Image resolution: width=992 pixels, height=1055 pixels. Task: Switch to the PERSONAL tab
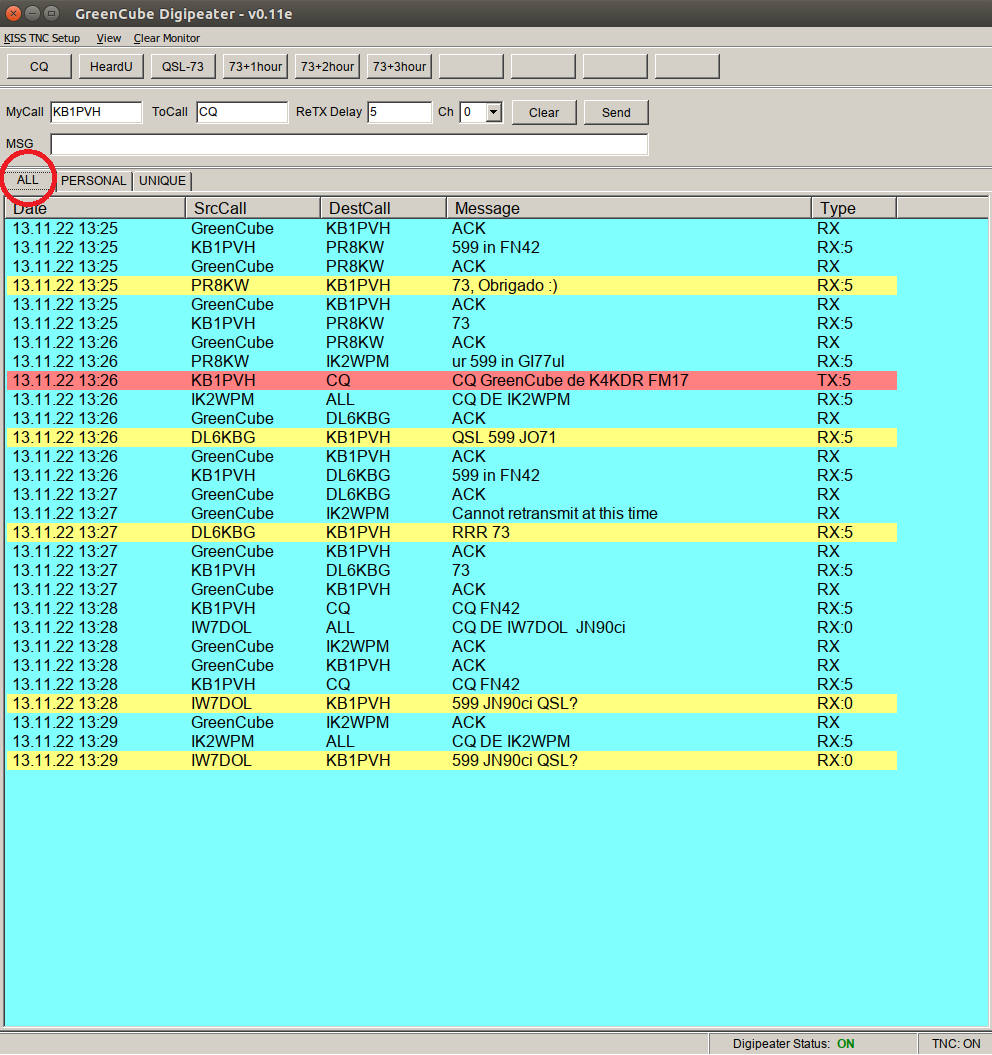(94, 181)
